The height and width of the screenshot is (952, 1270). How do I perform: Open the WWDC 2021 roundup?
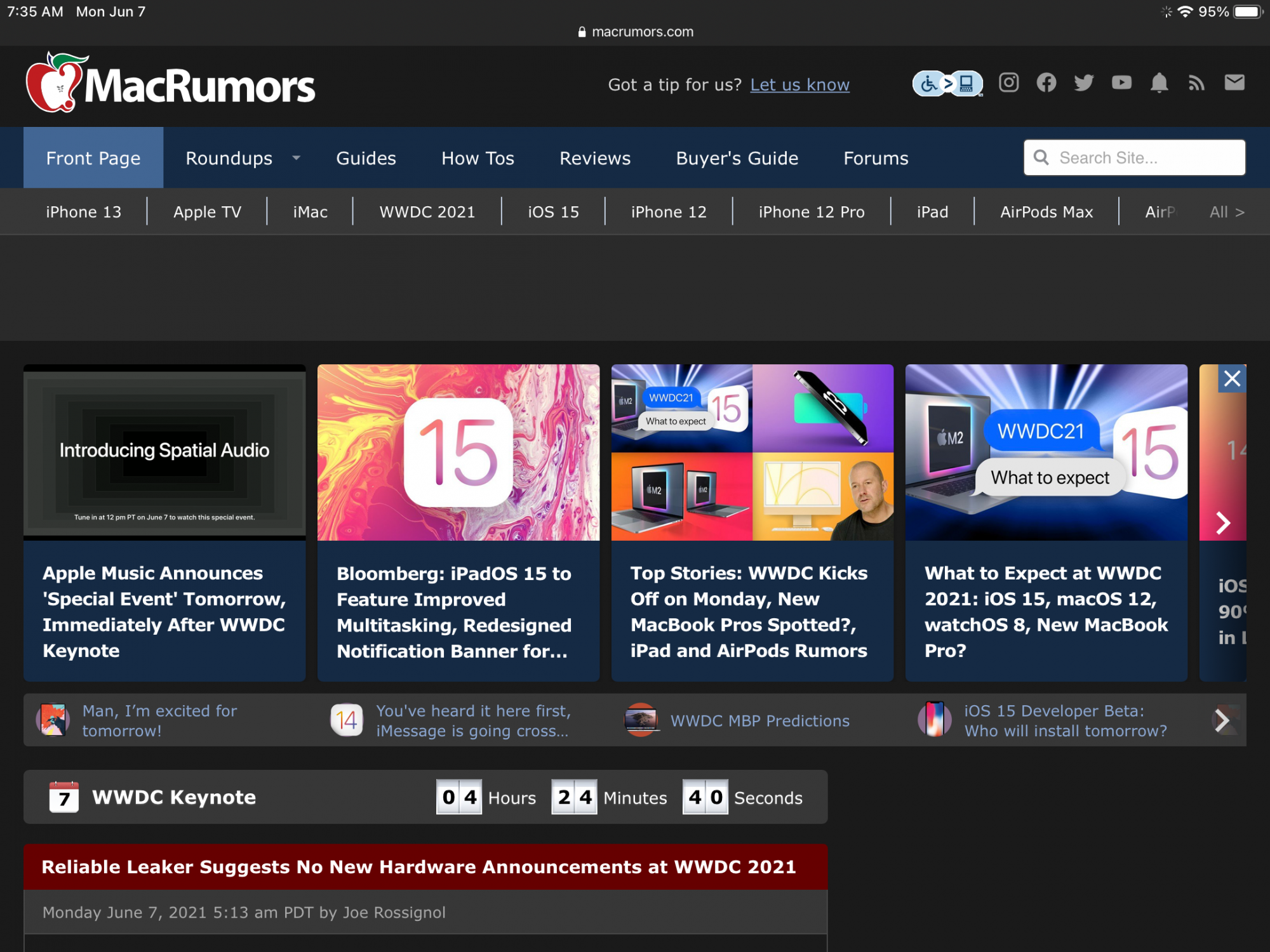click(x=427, y=212)
